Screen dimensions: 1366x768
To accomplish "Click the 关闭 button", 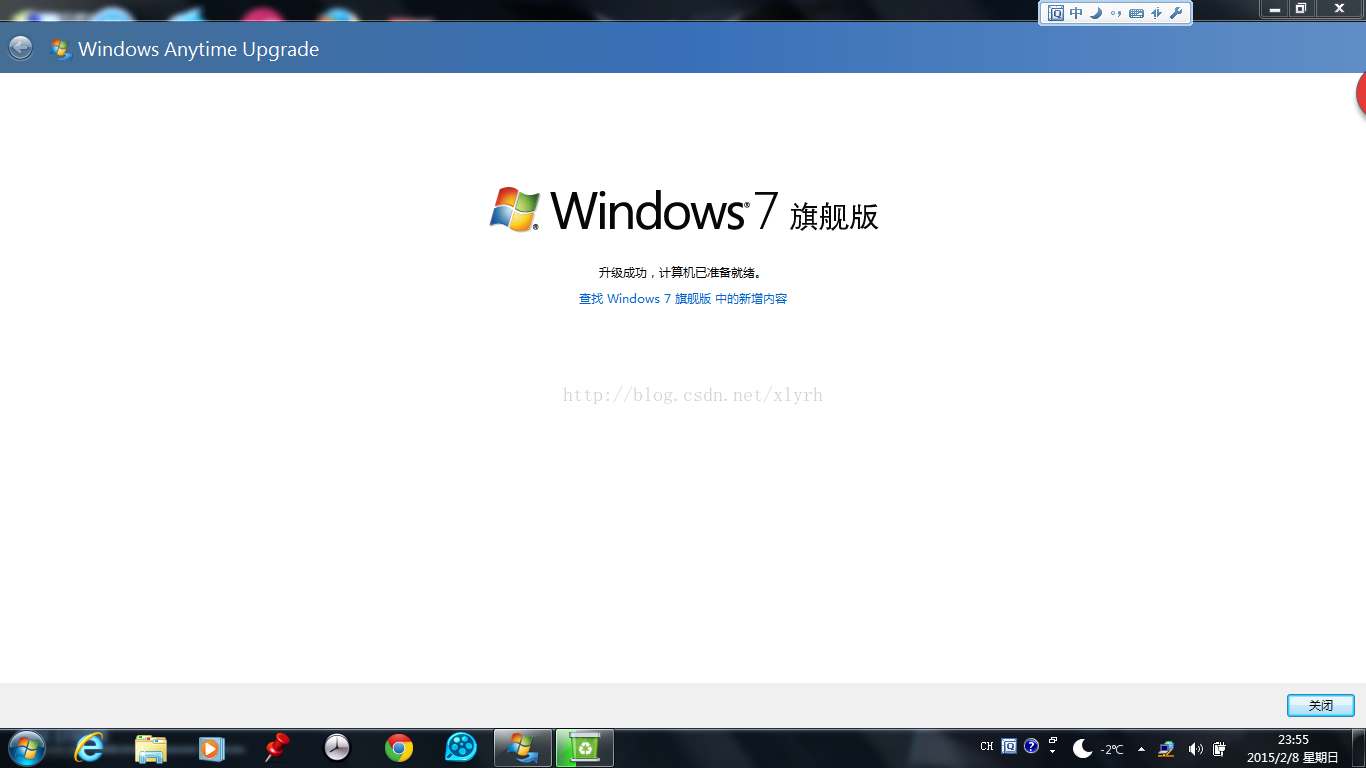I will tap(1320, 705).
